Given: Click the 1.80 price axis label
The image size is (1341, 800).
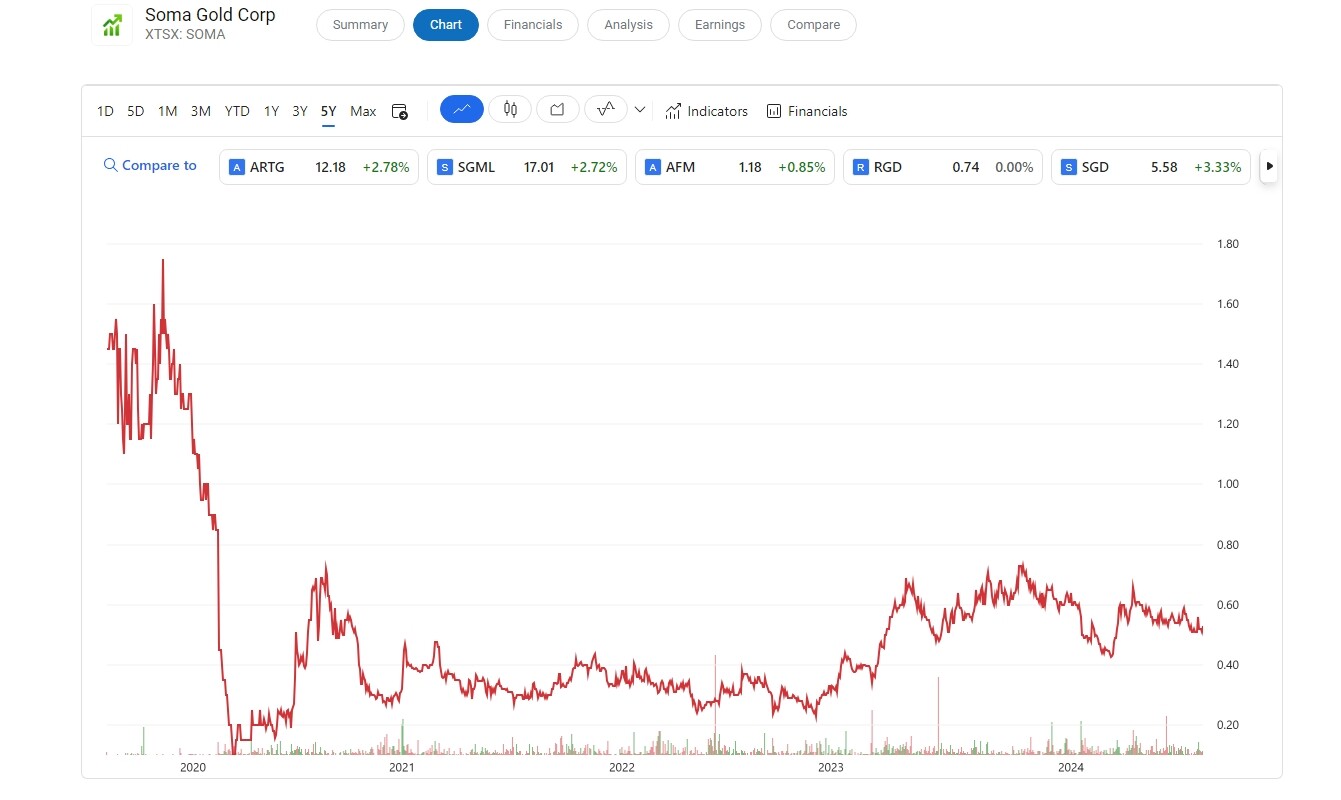Looking at the screenshot, I should (1227, 244).
